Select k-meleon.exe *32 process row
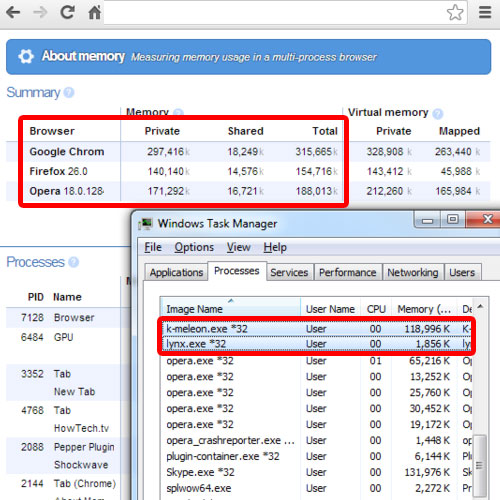The image size is (500, 500). tap(316, 329)
